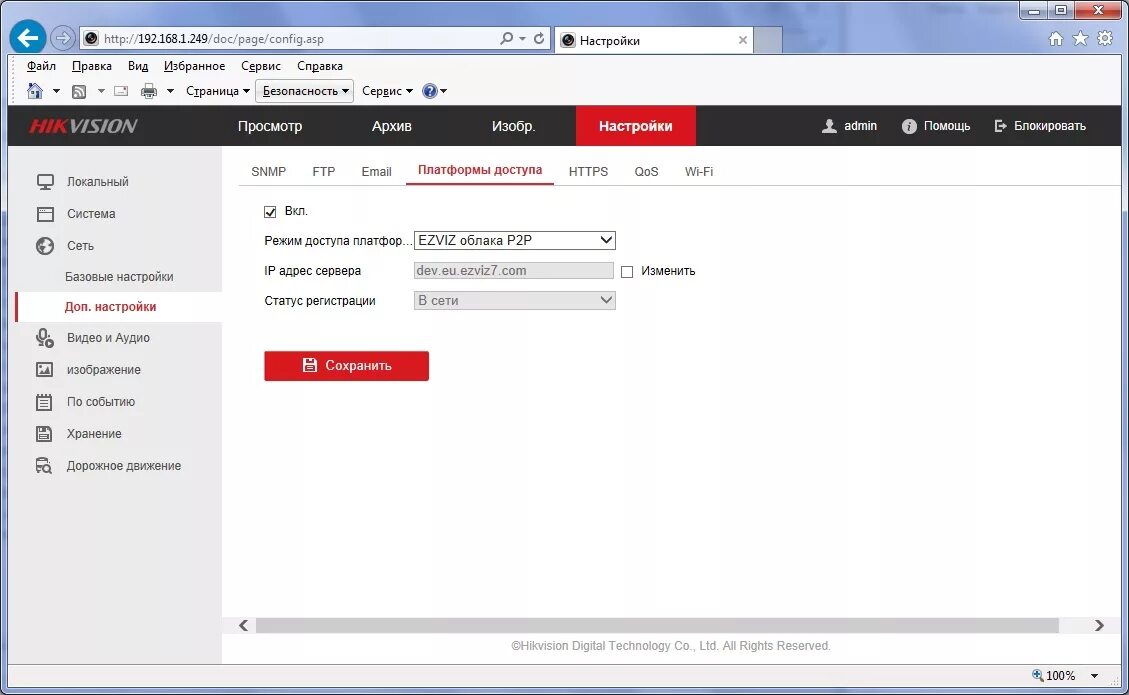
Task: Click the IP адрес сервера field
Action: point(513,271)
